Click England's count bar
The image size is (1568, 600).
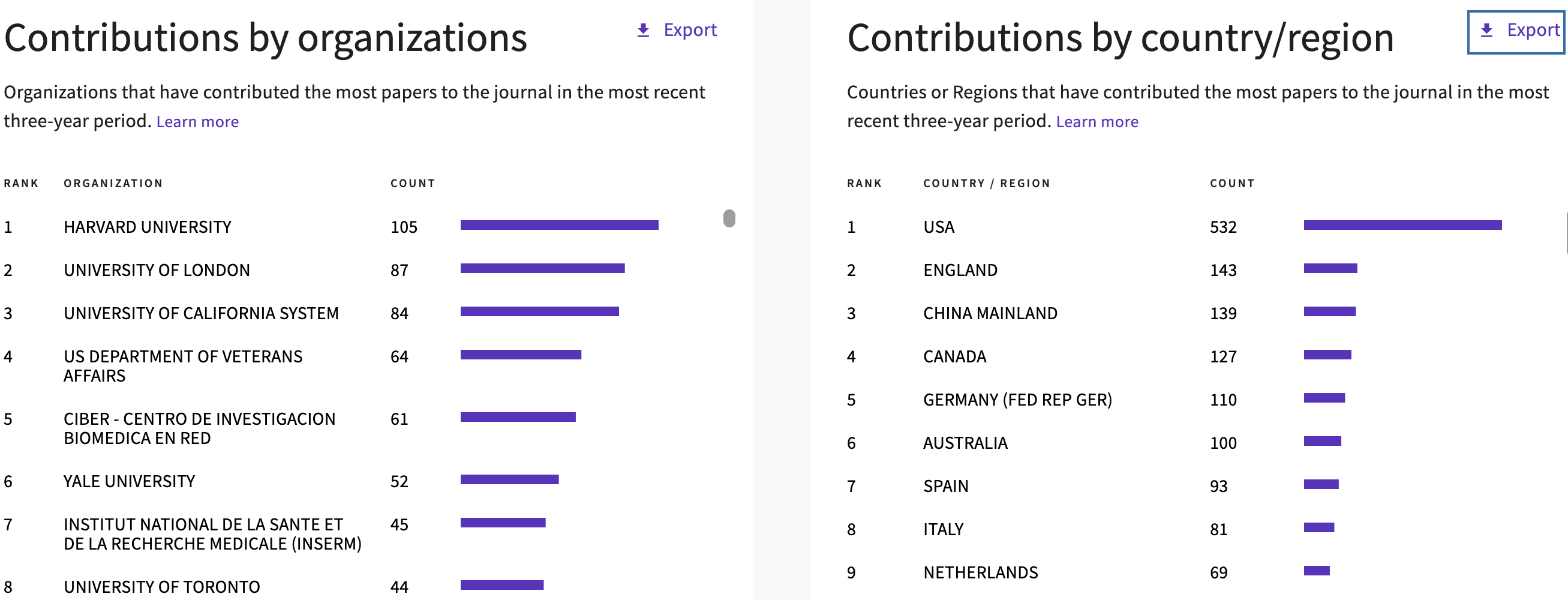(1330, 269)
